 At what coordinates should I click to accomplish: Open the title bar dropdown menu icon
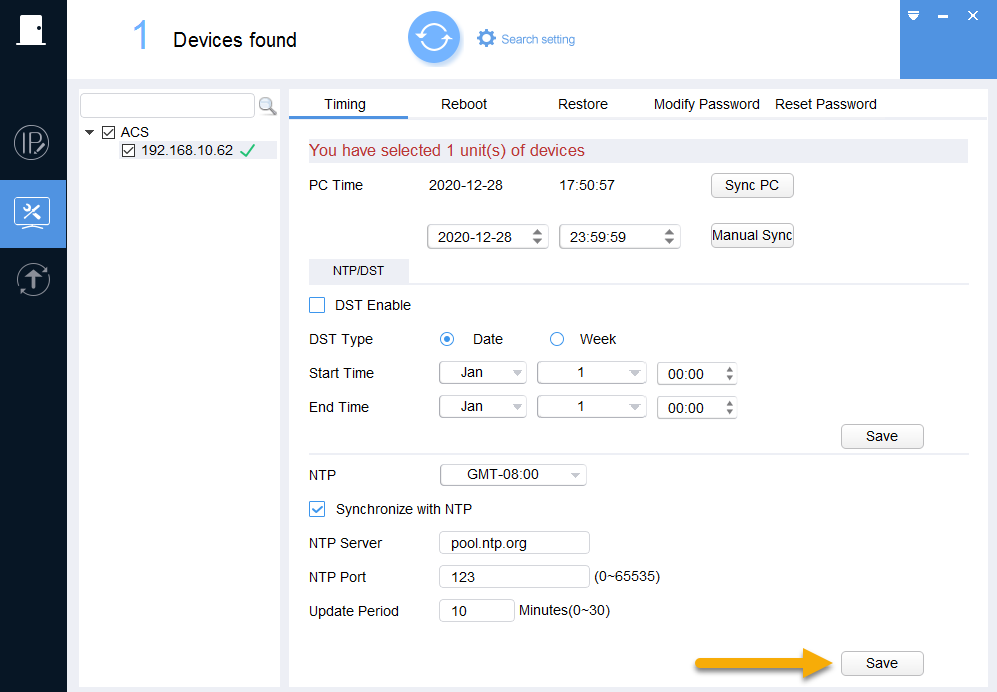pos(914,16)
